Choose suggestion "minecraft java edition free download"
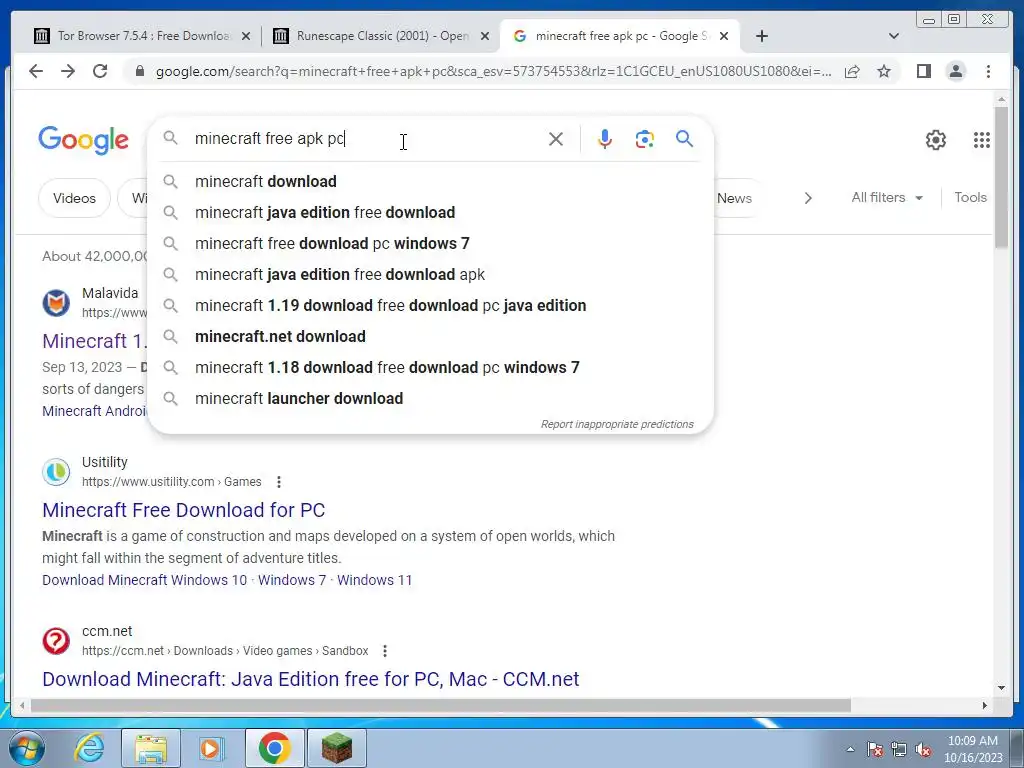Image resolution: width=1024 pixels, height=768 pixels. (x=431, y=212)
